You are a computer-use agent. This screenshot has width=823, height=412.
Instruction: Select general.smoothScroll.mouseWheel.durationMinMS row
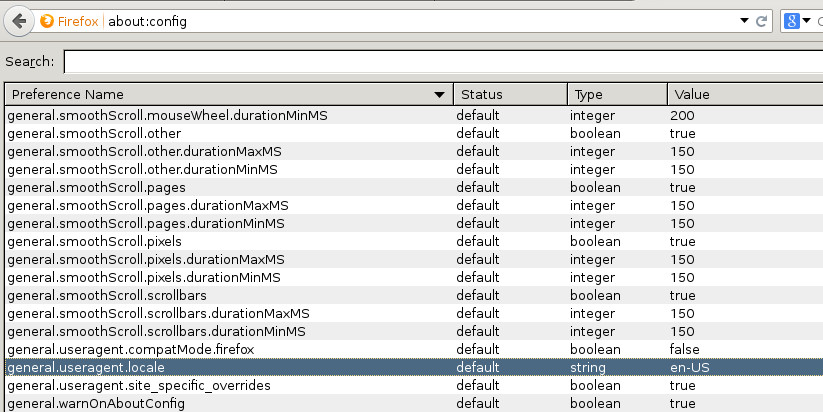(414, 115)
